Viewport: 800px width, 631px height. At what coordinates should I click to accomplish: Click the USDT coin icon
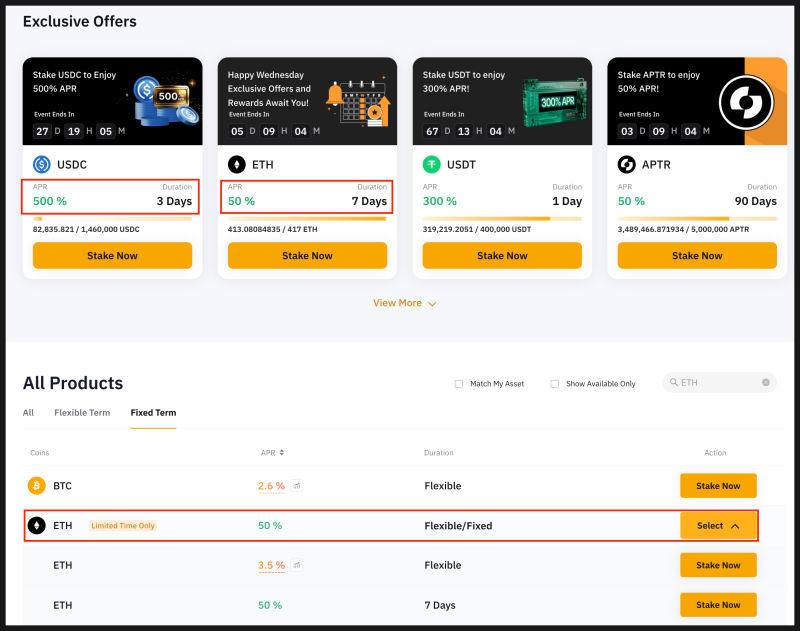(x=431, y=165)
